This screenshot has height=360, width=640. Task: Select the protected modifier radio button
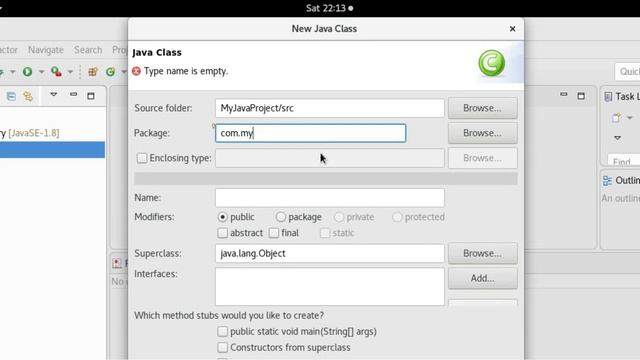click(x=397, y=217)
